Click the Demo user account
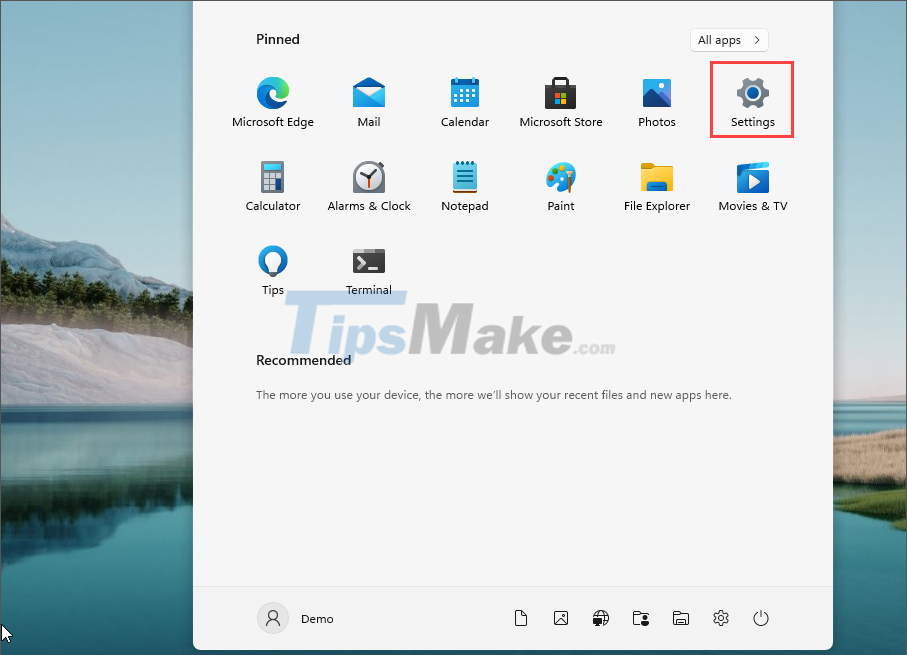This screenshot has width=907, height=655. pos(296,618)
